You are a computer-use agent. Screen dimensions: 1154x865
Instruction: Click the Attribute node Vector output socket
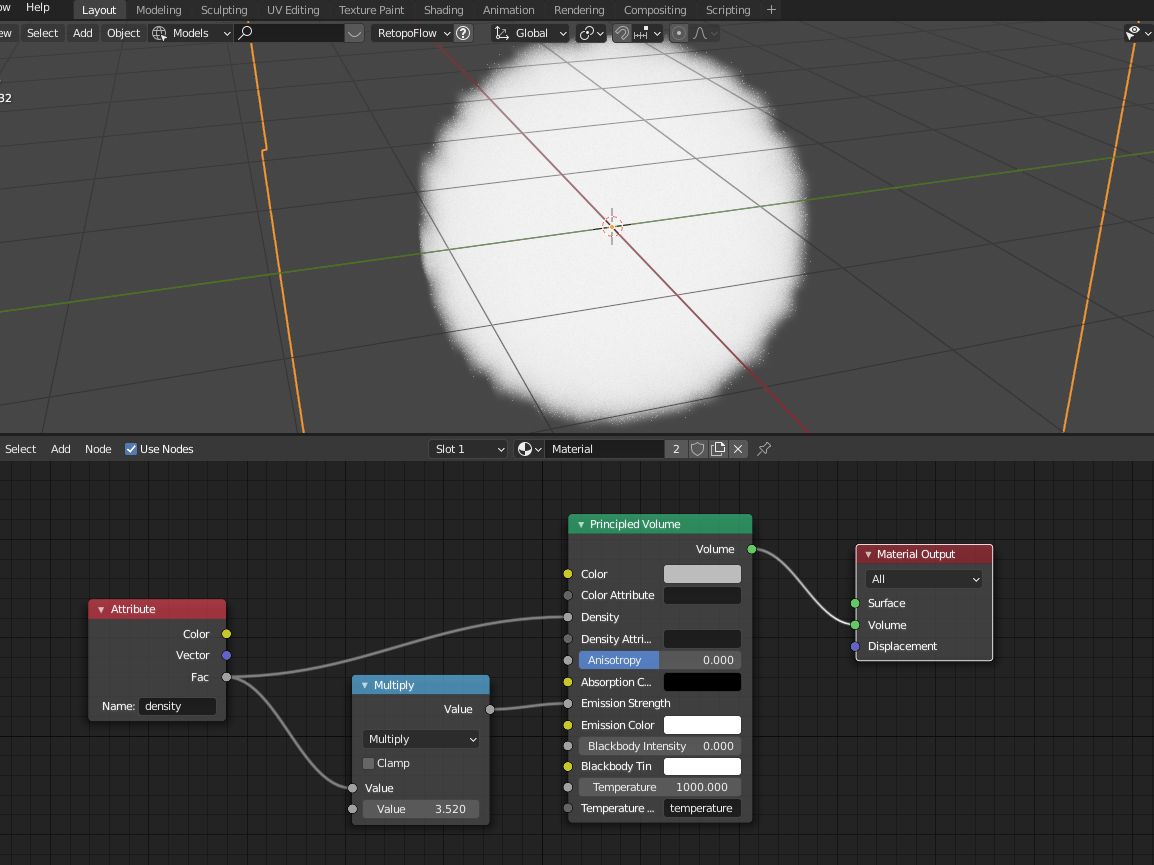(227, 655)
